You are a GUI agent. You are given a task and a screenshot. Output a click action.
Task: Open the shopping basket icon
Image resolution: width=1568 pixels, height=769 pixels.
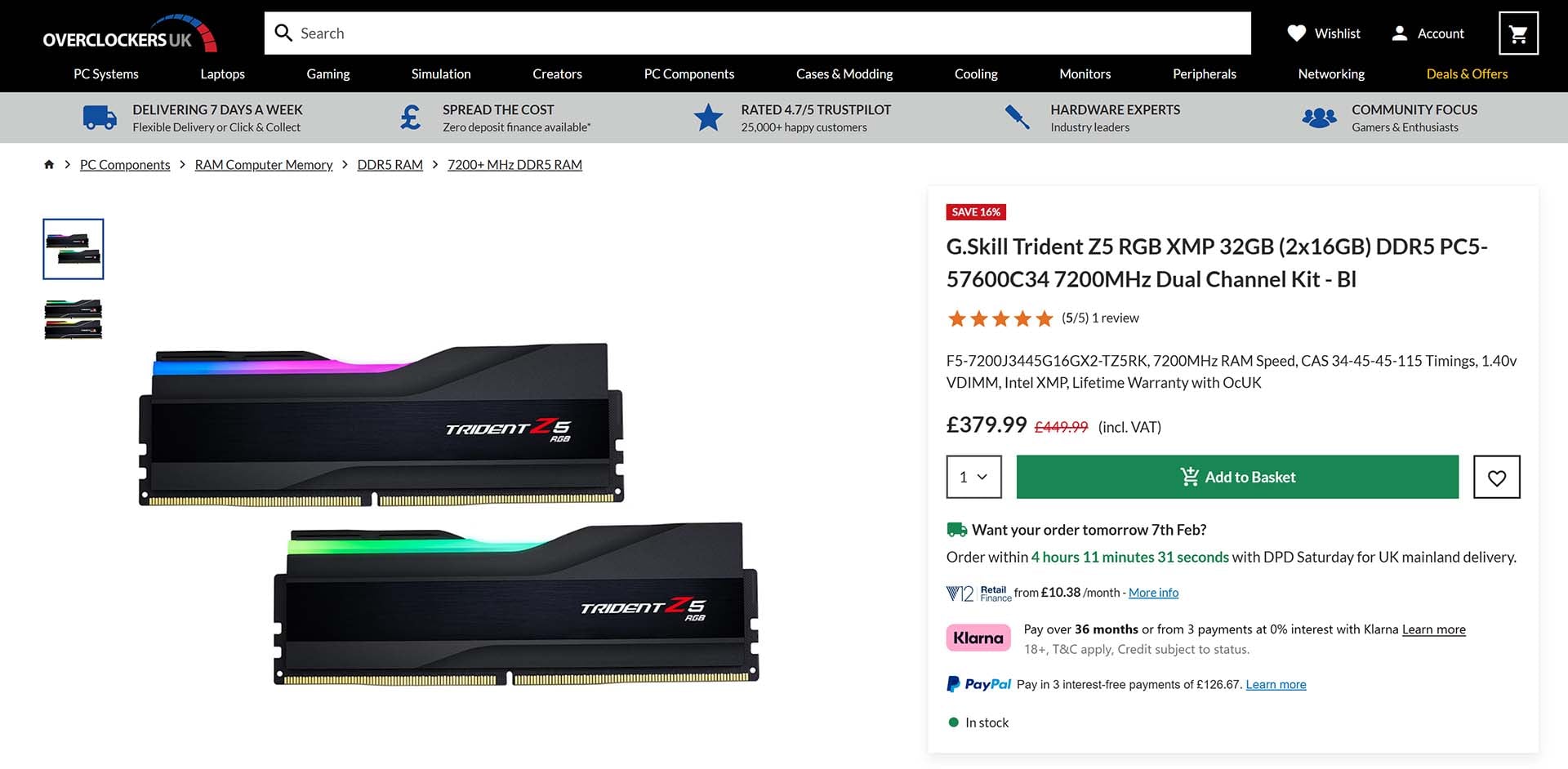pos(1518,33)
